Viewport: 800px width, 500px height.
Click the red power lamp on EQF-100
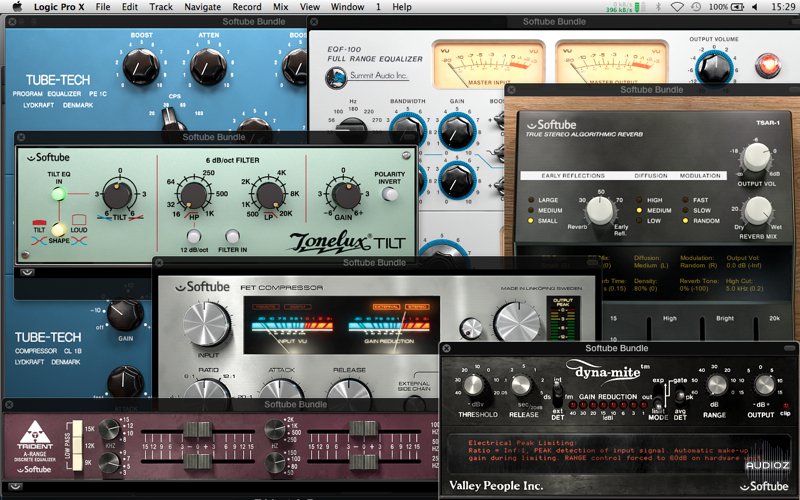[x=767, y=66]
